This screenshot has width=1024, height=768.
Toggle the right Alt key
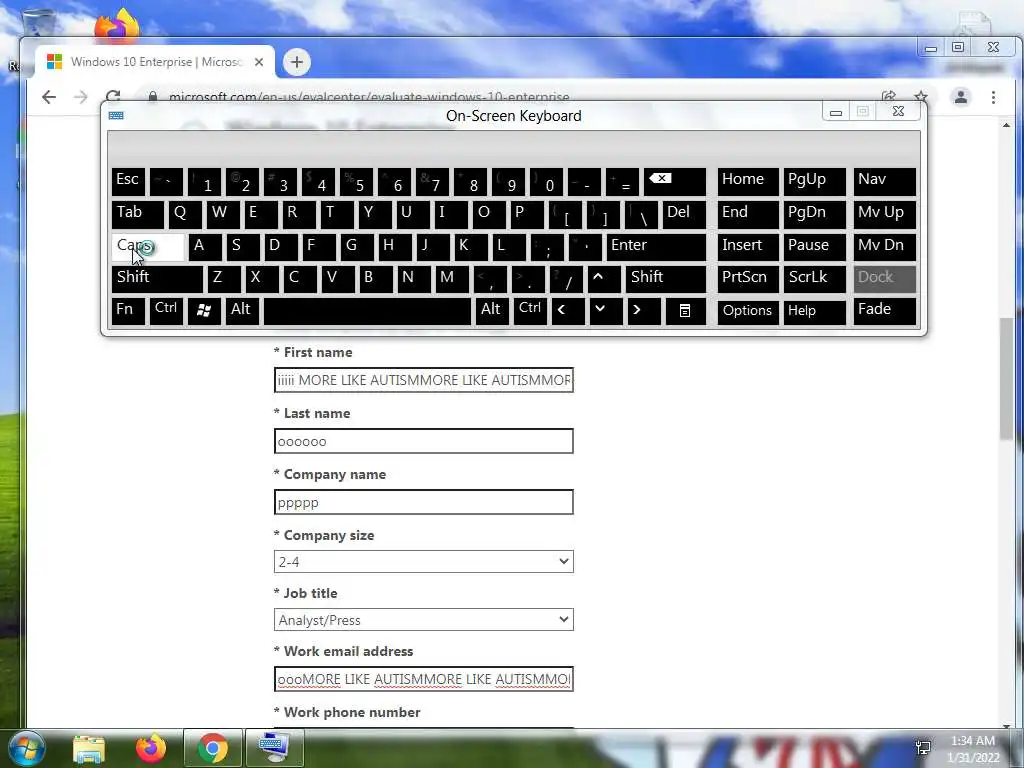[492, 311]
